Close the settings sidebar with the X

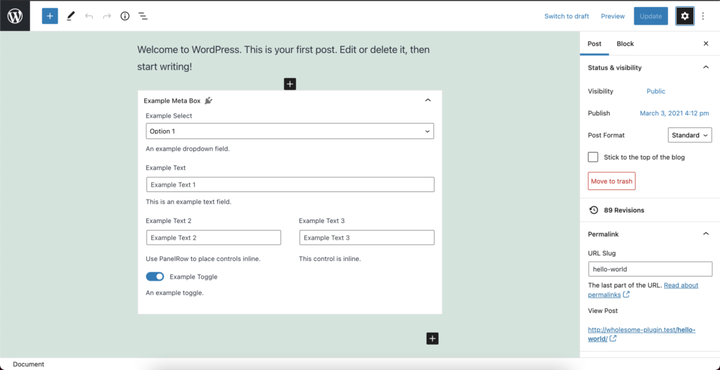[706, 44]
